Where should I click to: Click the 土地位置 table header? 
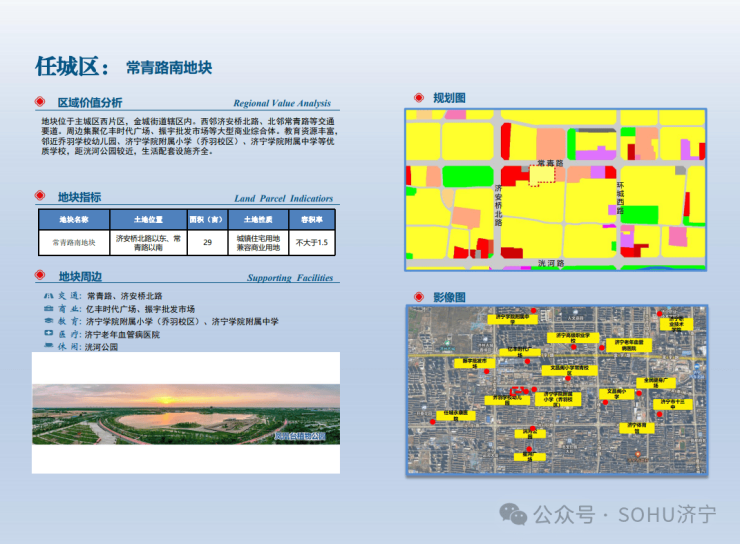[x=149, y=219]
